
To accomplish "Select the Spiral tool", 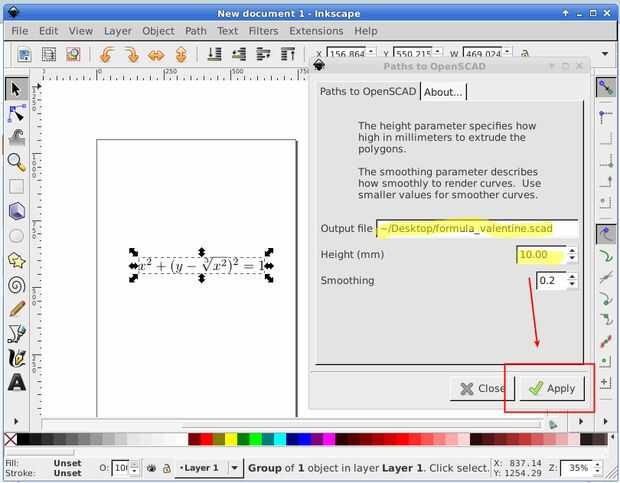I will [x=16, y=285].
